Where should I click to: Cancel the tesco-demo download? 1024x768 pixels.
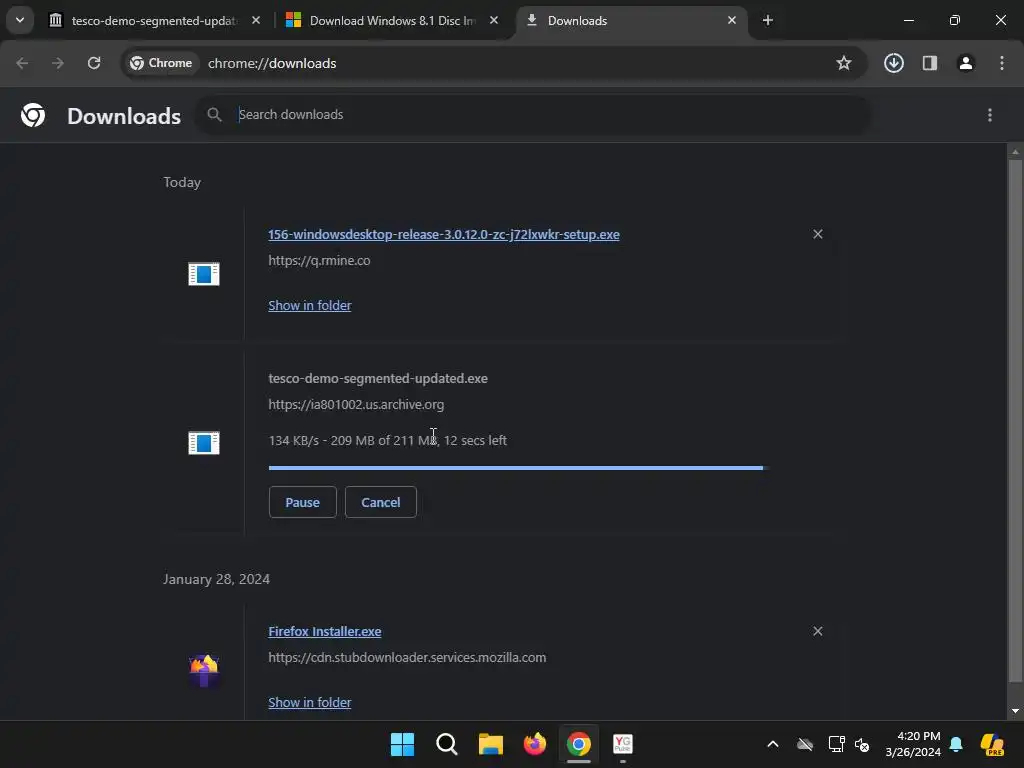tap(381, 502)
